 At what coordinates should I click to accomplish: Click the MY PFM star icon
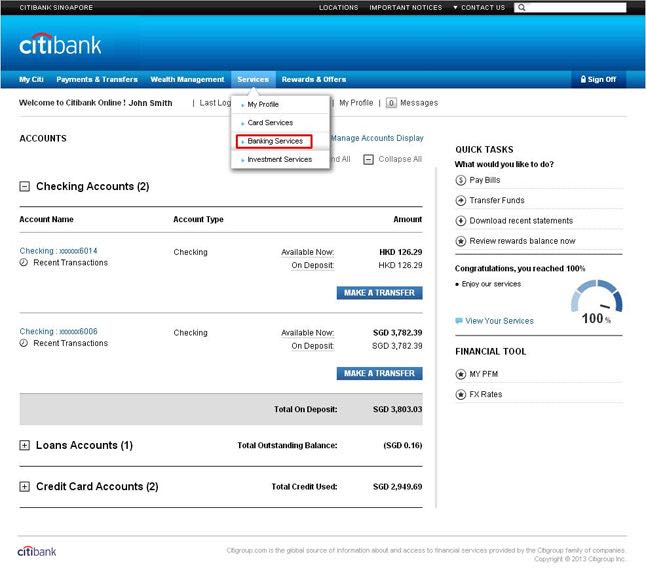[461, 374]
